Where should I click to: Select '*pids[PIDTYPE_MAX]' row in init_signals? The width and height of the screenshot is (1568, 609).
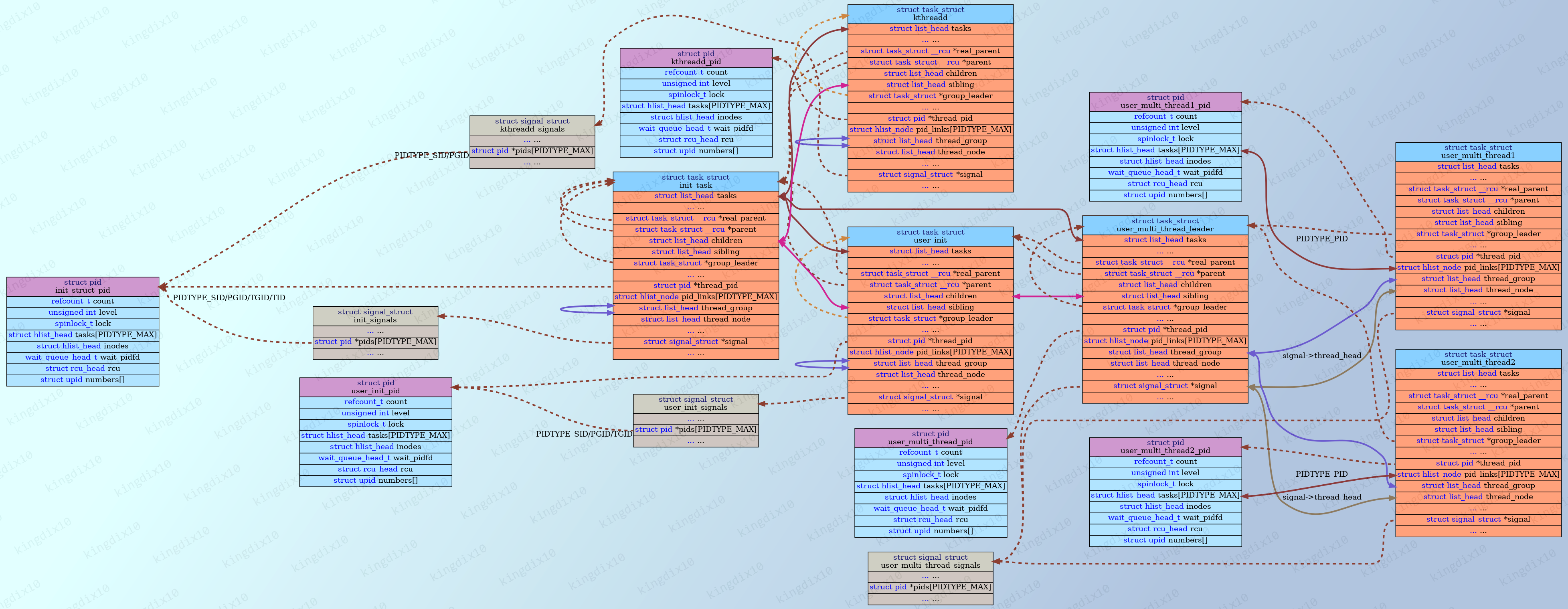tap(375, 342)
